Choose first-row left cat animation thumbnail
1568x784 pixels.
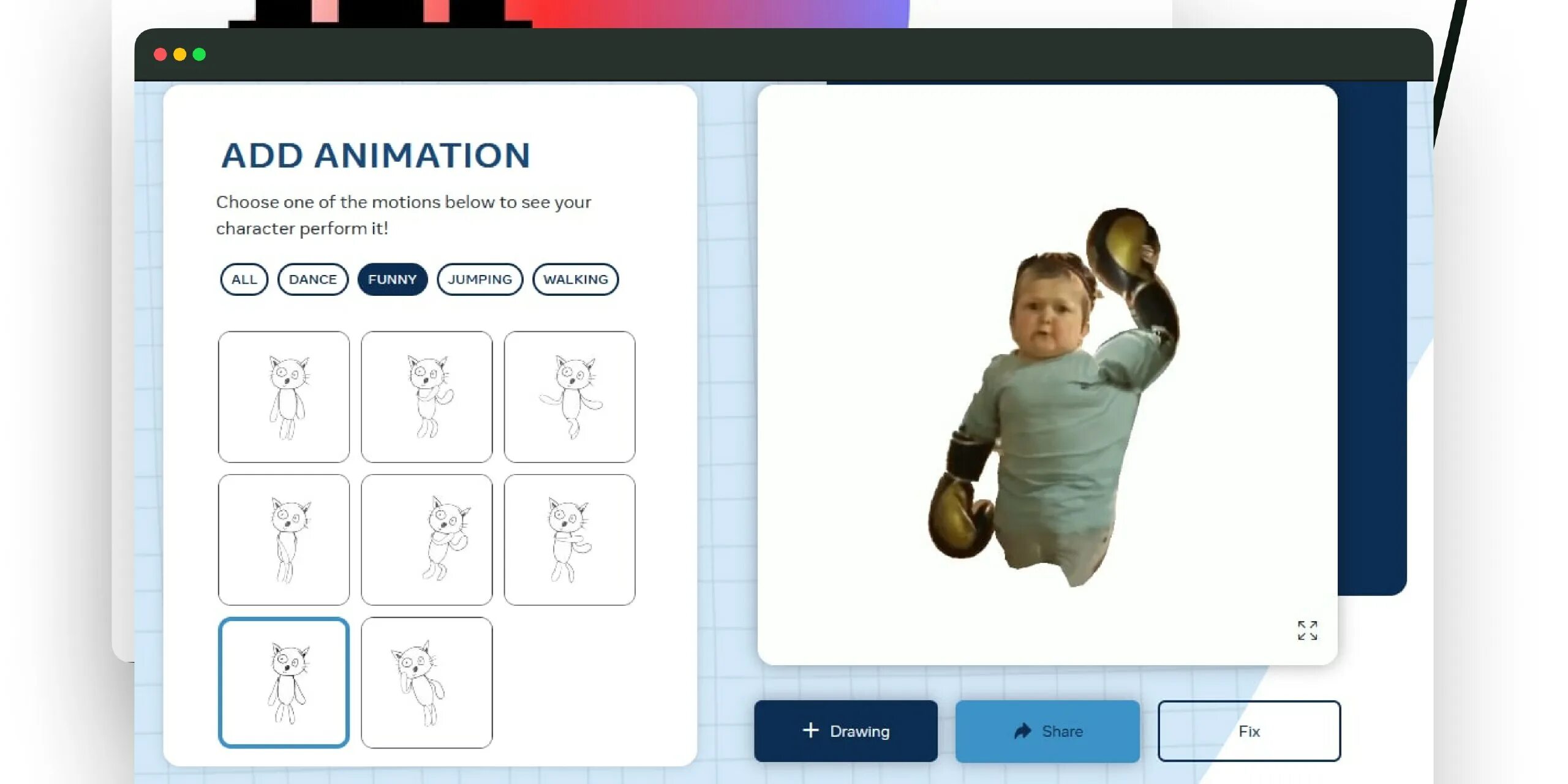[284, 397]
